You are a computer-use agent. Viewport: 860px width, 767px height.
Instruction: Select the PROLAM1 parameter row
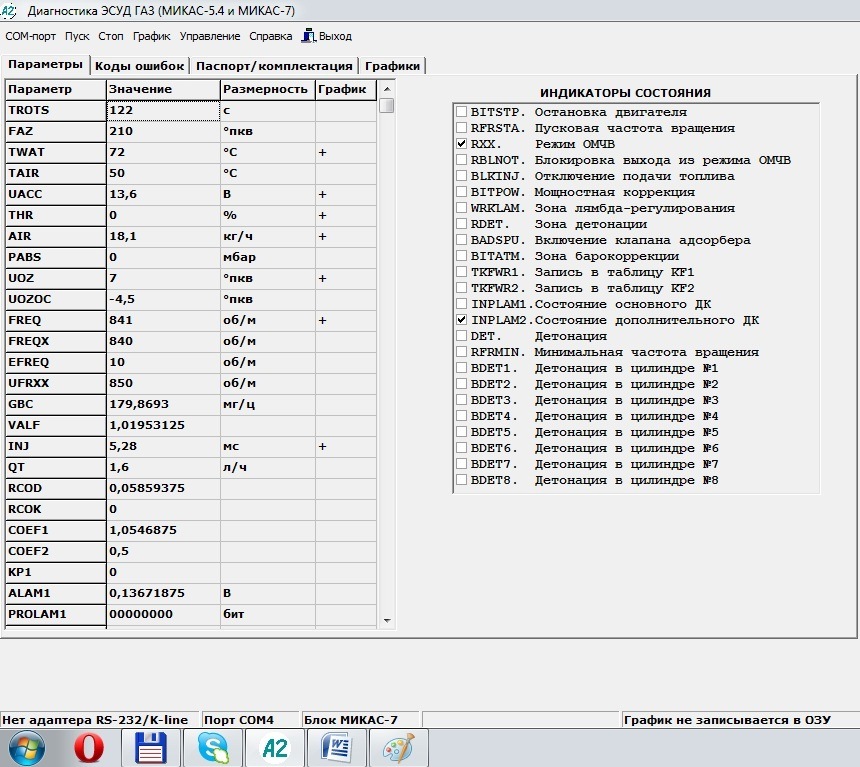point(191,614)
